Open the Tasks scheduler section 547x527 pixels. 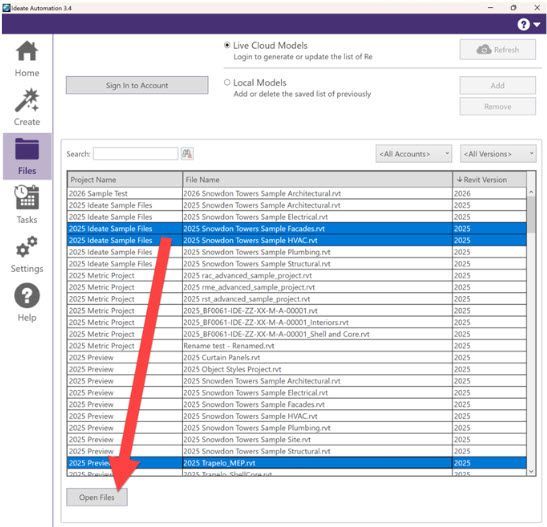coord(27,205)
